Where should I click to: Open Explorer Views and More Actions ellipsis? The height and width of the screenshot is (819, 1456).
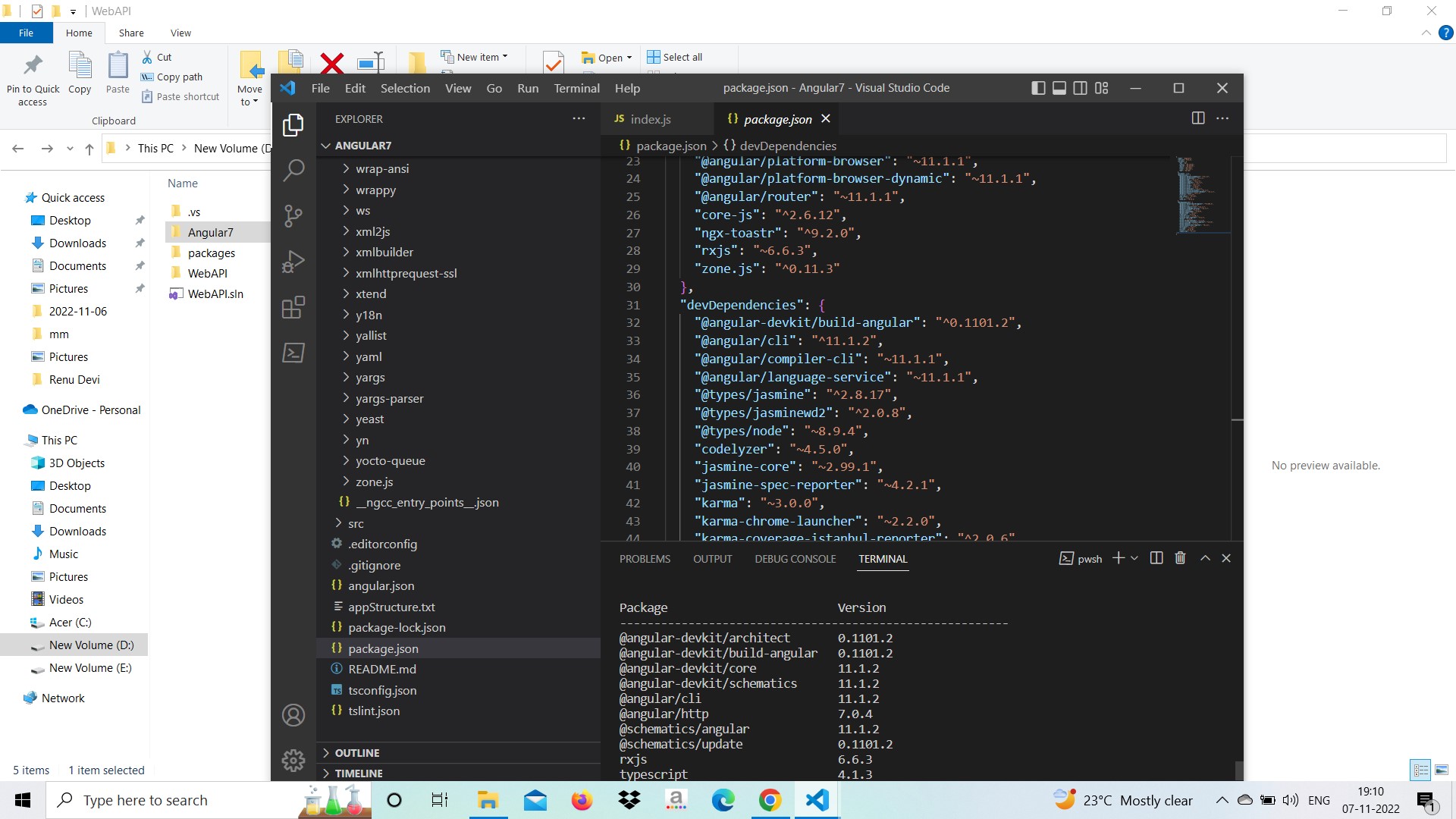coord(579,118)
